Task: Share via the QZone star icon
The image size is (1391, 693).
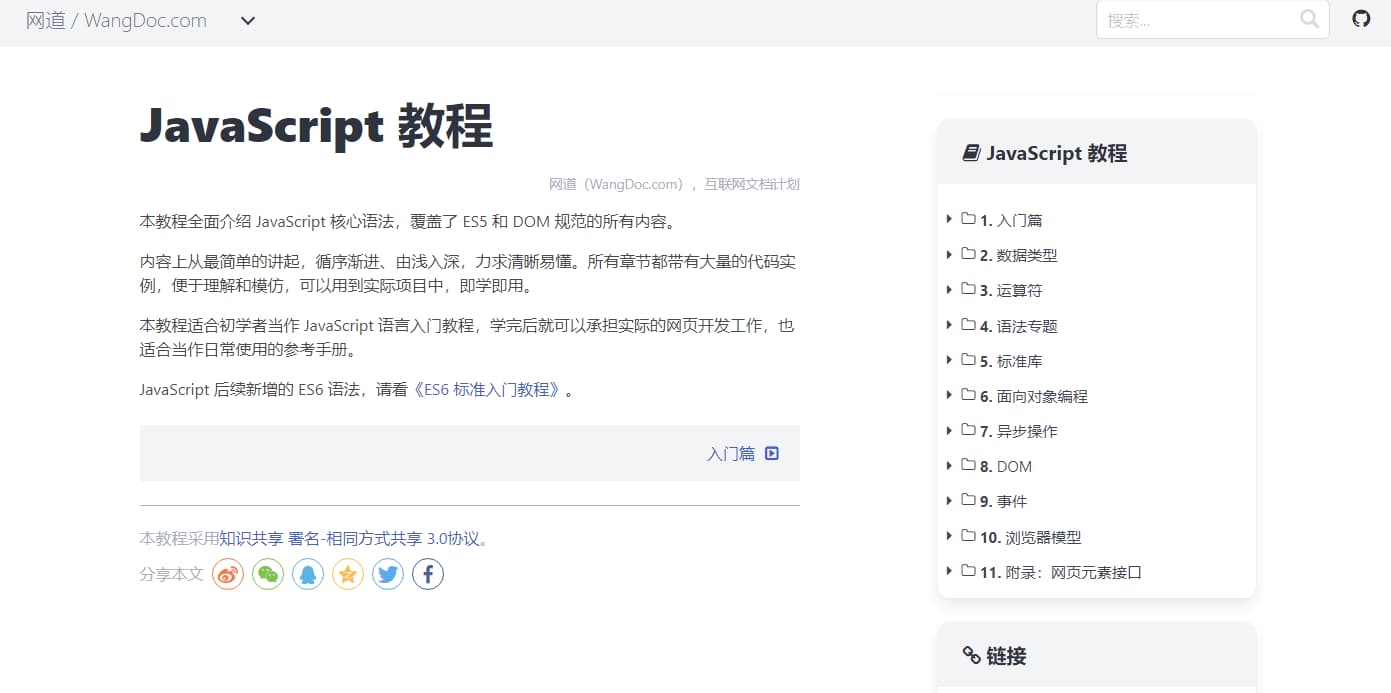Action: point(348,574)
